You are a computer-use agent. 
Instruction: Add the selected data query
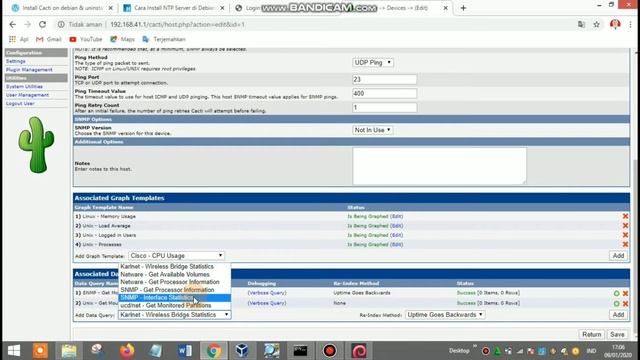tap(618, 315)
